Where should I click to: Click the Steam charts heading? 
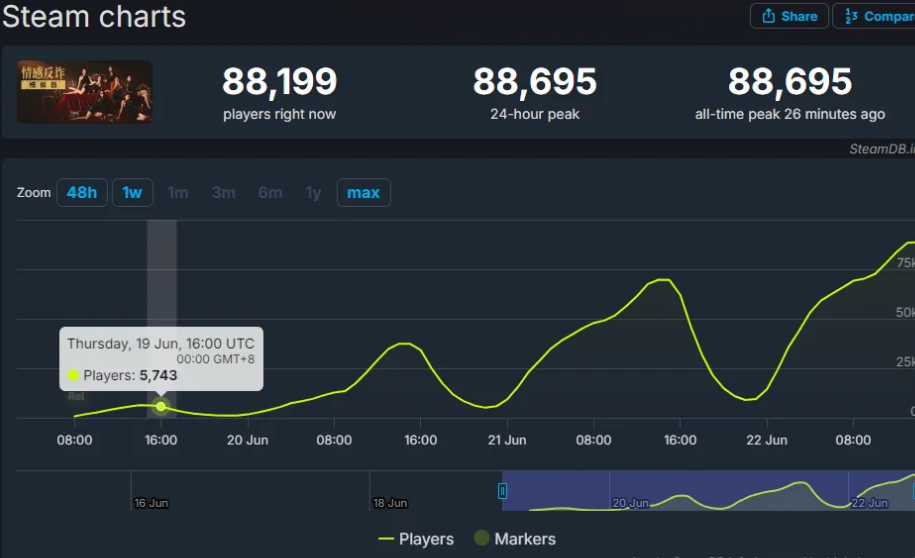[94, 16]
